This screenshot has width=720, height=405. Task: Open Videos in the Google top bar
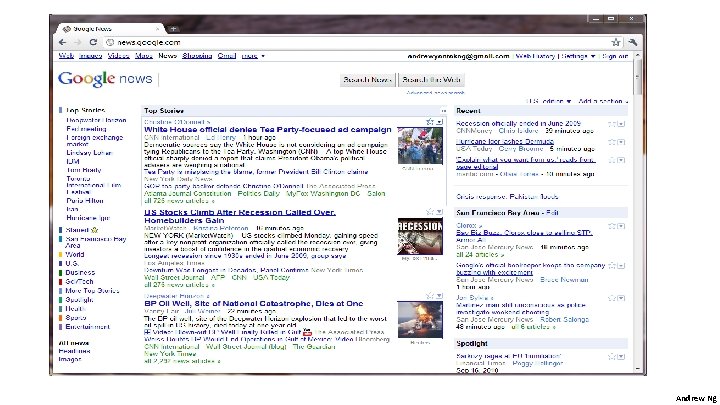[x=118, y=56]
